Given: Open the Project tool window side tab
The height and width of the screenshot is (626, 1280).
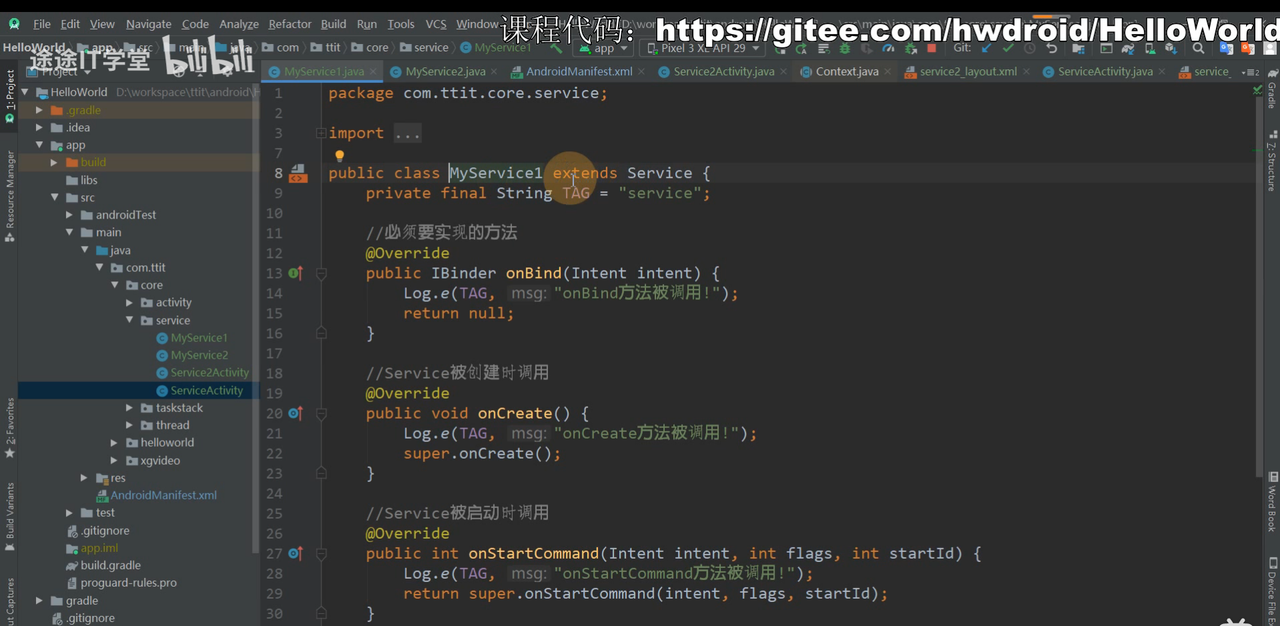Looking at the screenshot, I should click(x=9, y=97).
